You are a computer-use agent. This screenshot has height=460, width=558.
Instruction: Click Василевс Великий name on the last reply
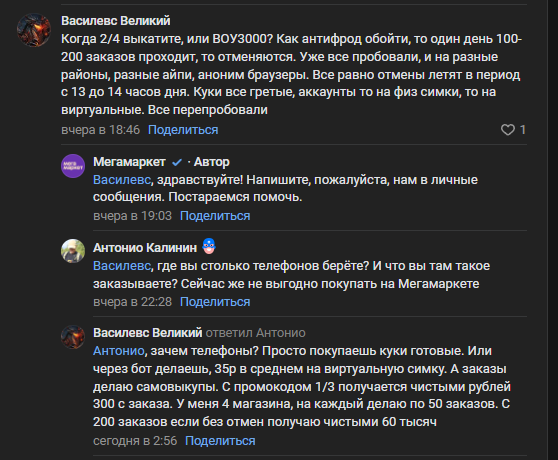(148, 333)
